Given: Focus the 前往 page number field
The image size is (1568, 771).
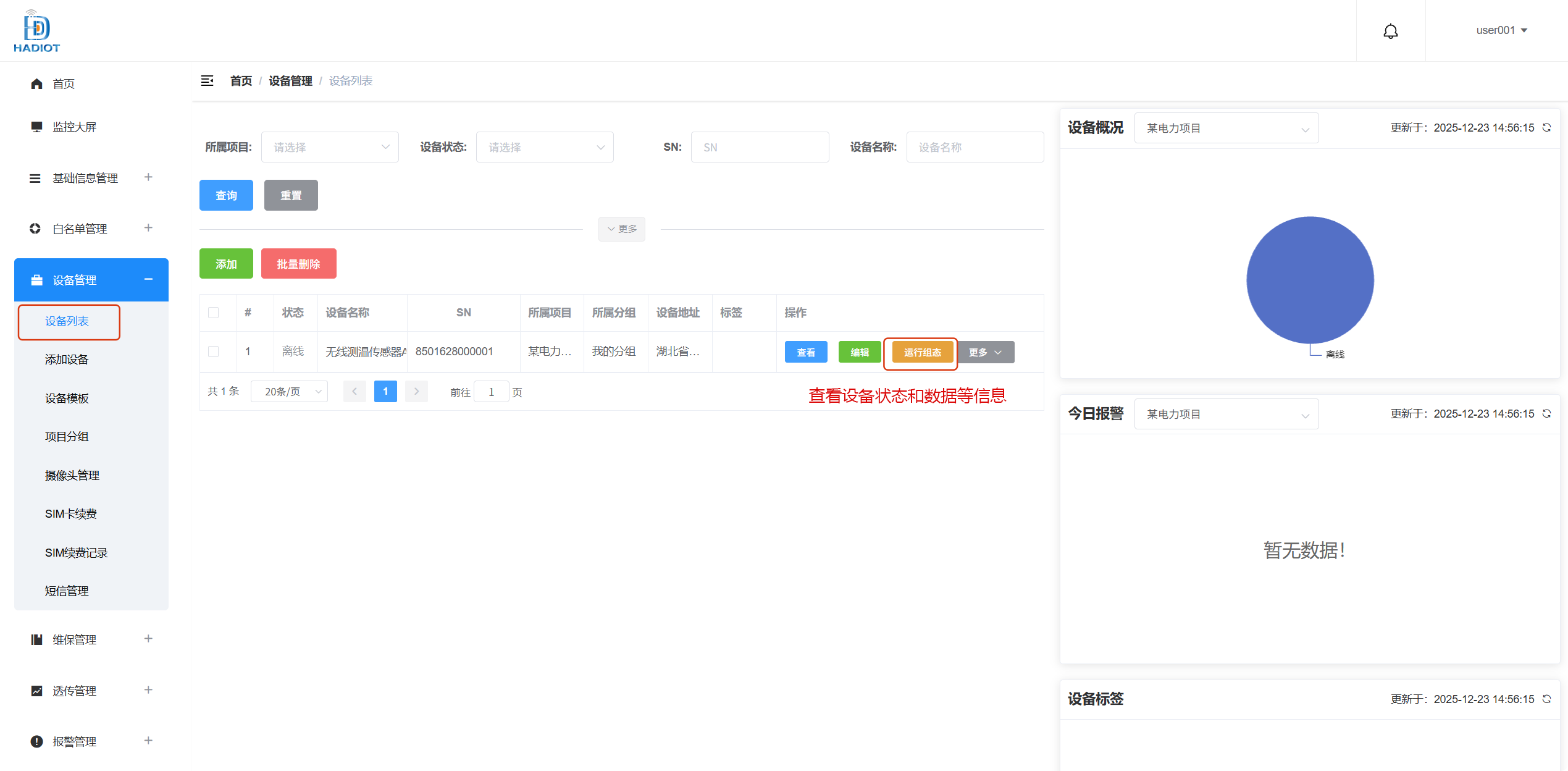Looking at the screenshot, I should coord(492,392).
